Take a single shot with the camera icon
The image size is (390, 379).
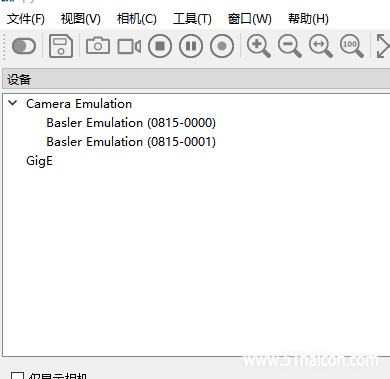tap(98, 46)
